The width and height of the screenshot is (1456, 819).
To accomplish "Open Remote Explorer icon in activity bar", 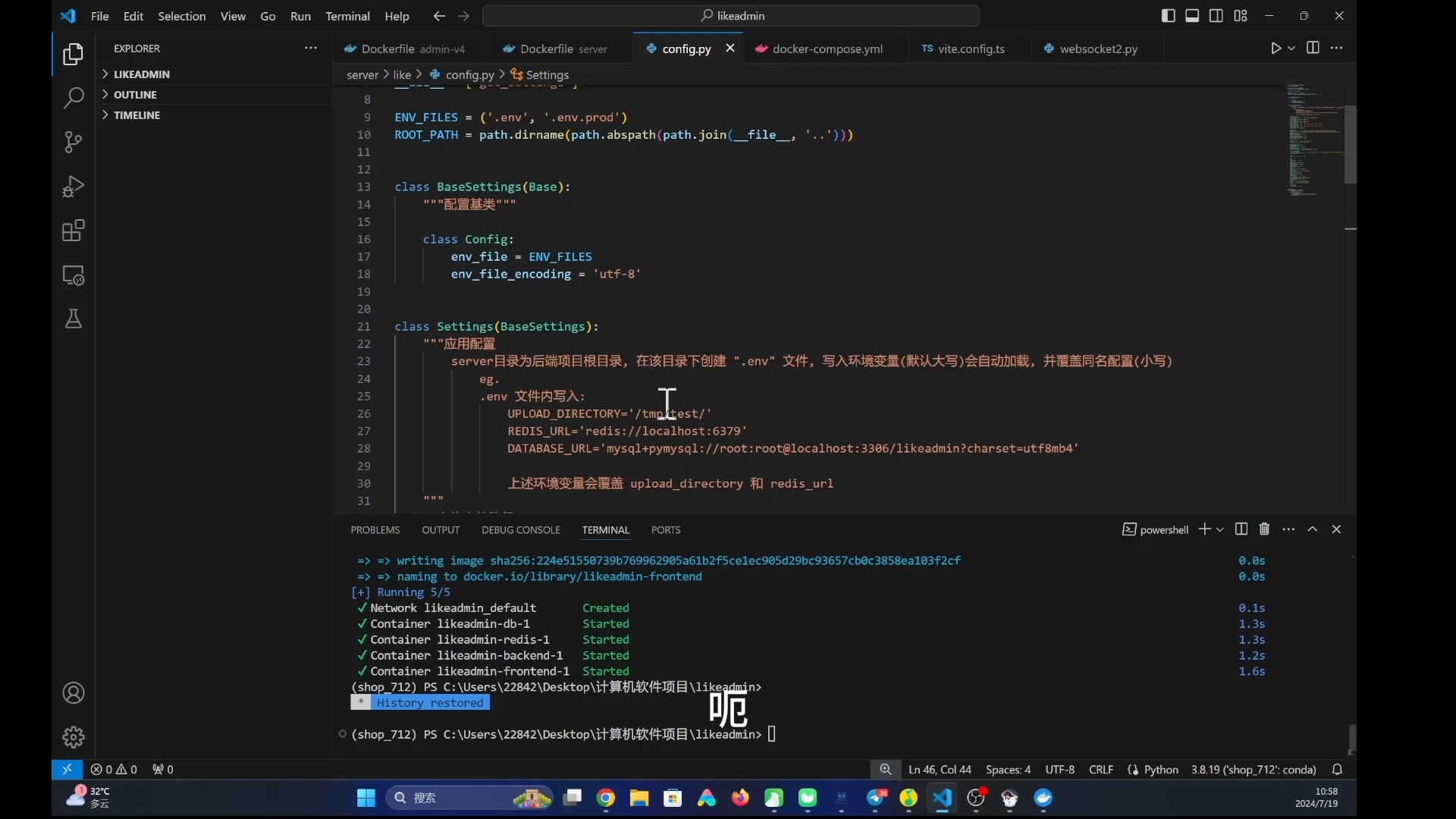I will click(x=73, y=275).
